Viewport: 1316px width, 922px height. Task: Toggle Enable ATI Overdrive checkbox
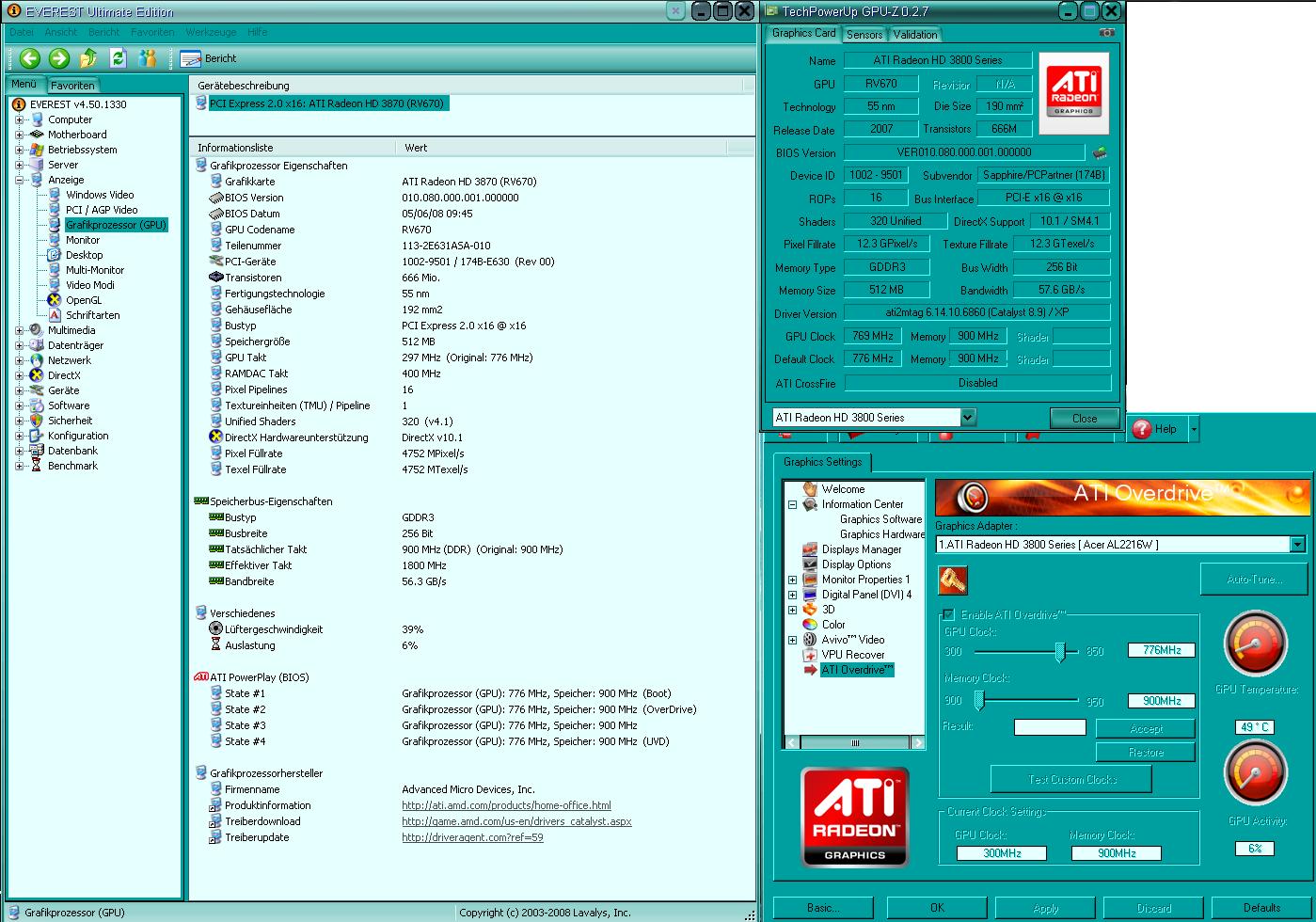(x=948, y=614)
